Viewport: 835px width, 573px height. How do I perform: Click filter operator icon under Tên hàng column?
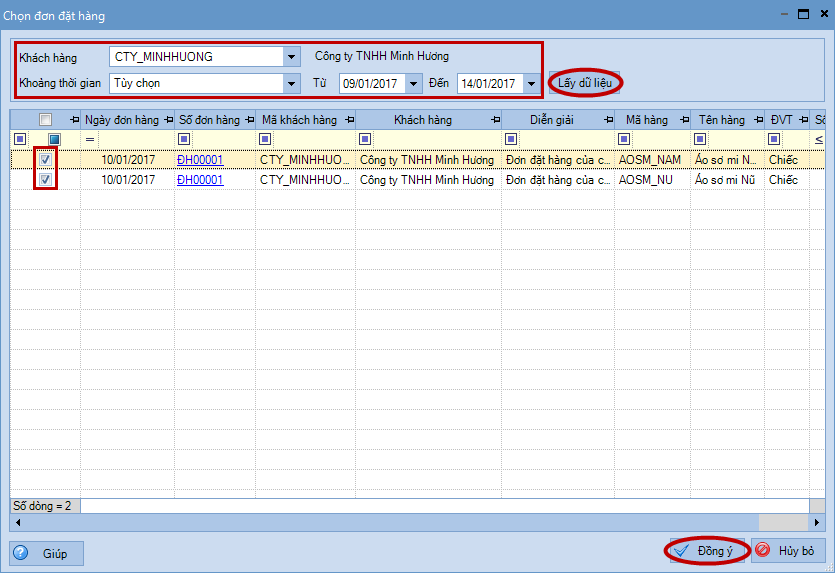coord(700,139)
